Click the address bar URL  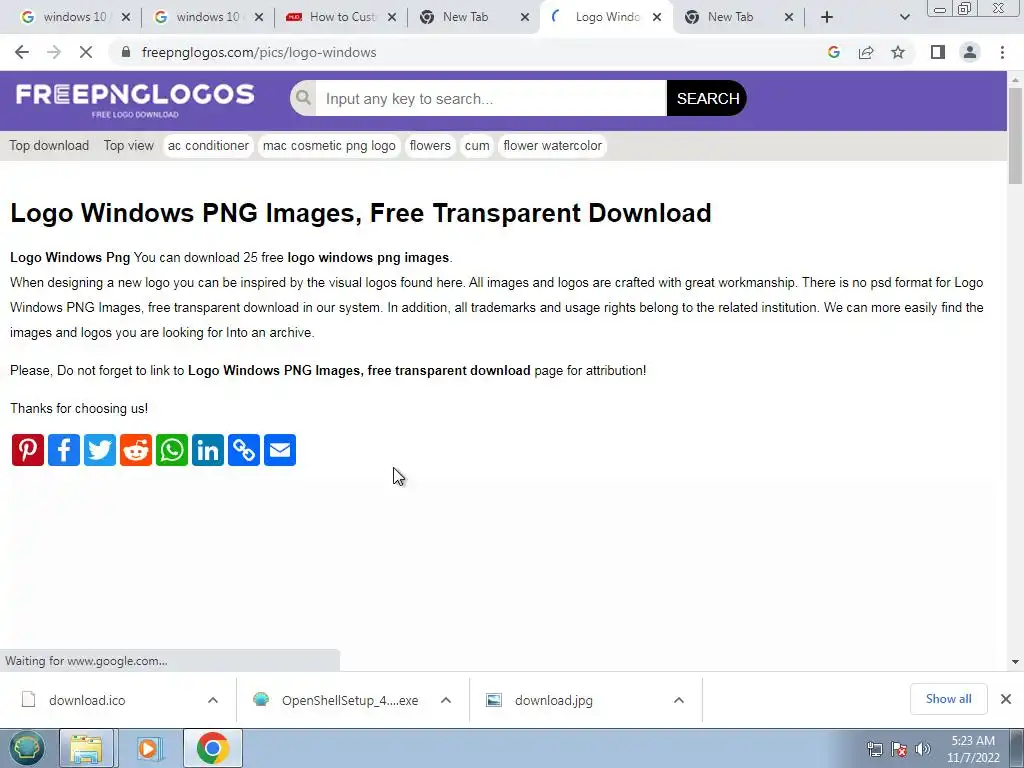tap(259, 52)
